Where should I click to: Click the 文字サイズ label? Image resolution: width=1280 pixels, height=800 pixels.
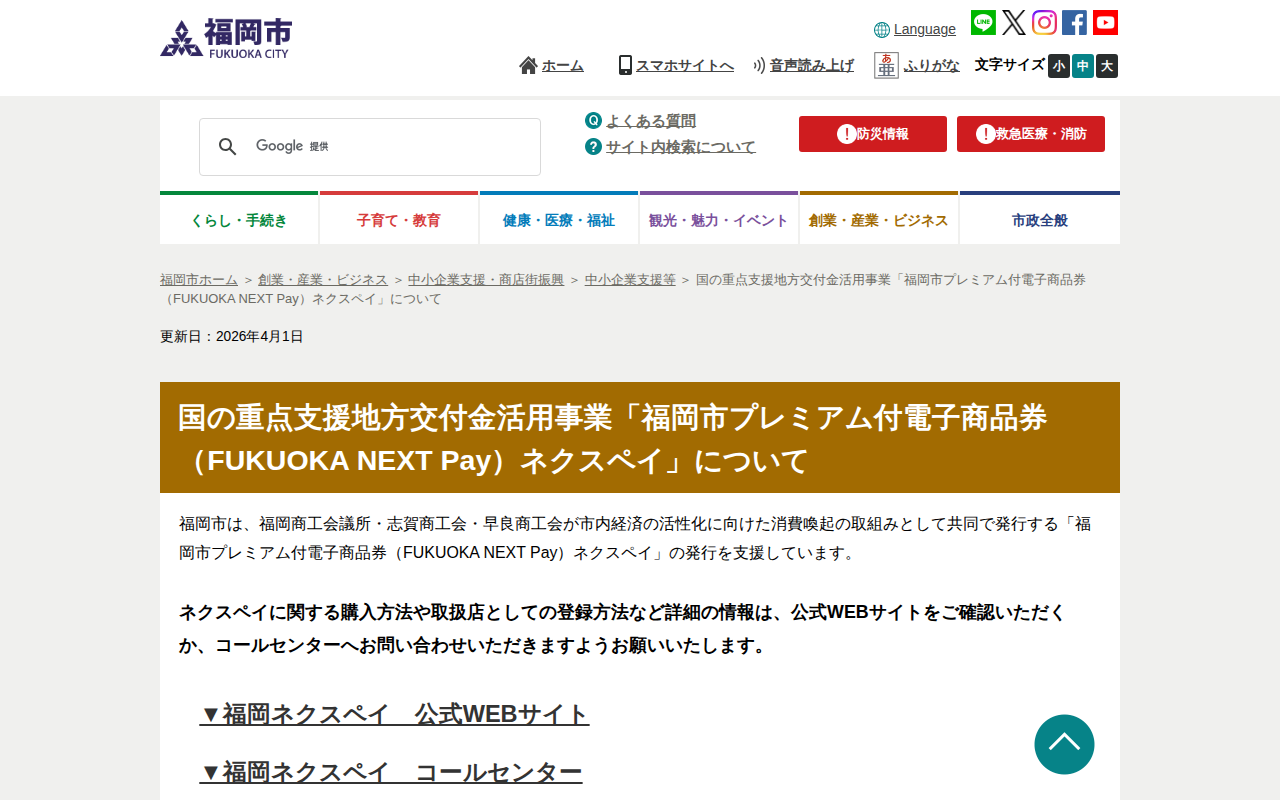[x=1010, y=65]
